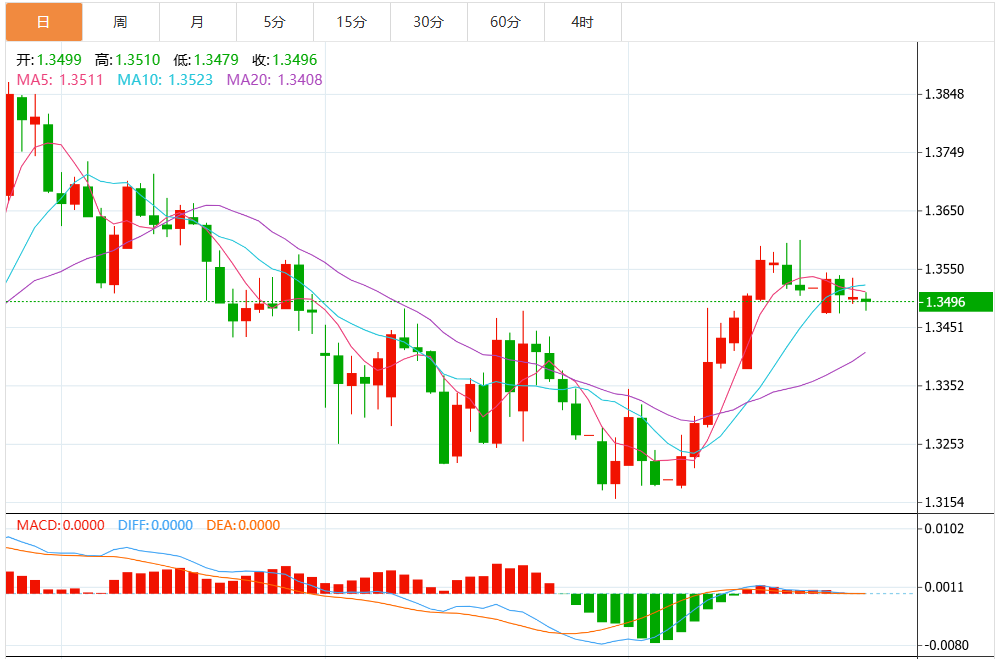Select the 30分 timeframe tab

coord(429,22)
